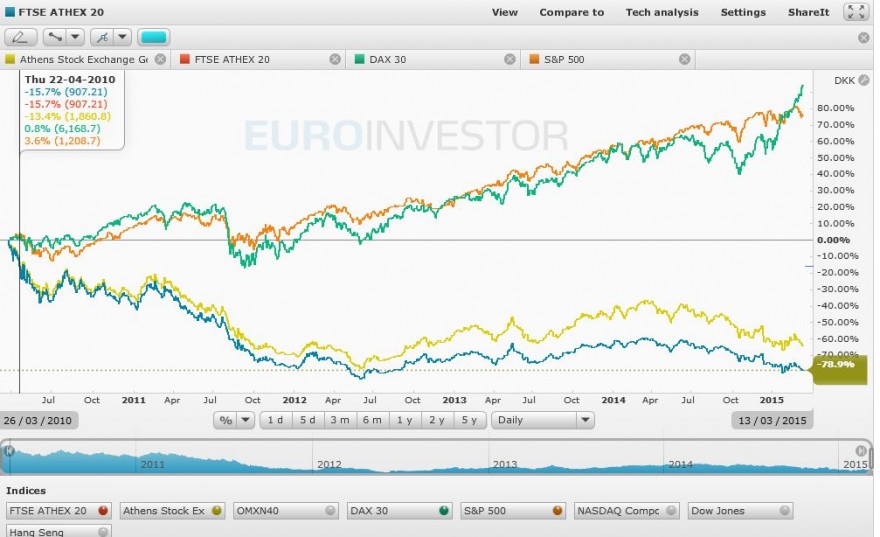Toggle S&P 500 index comparison
This screenshot has height=537, width=880.
coord(513,511)
